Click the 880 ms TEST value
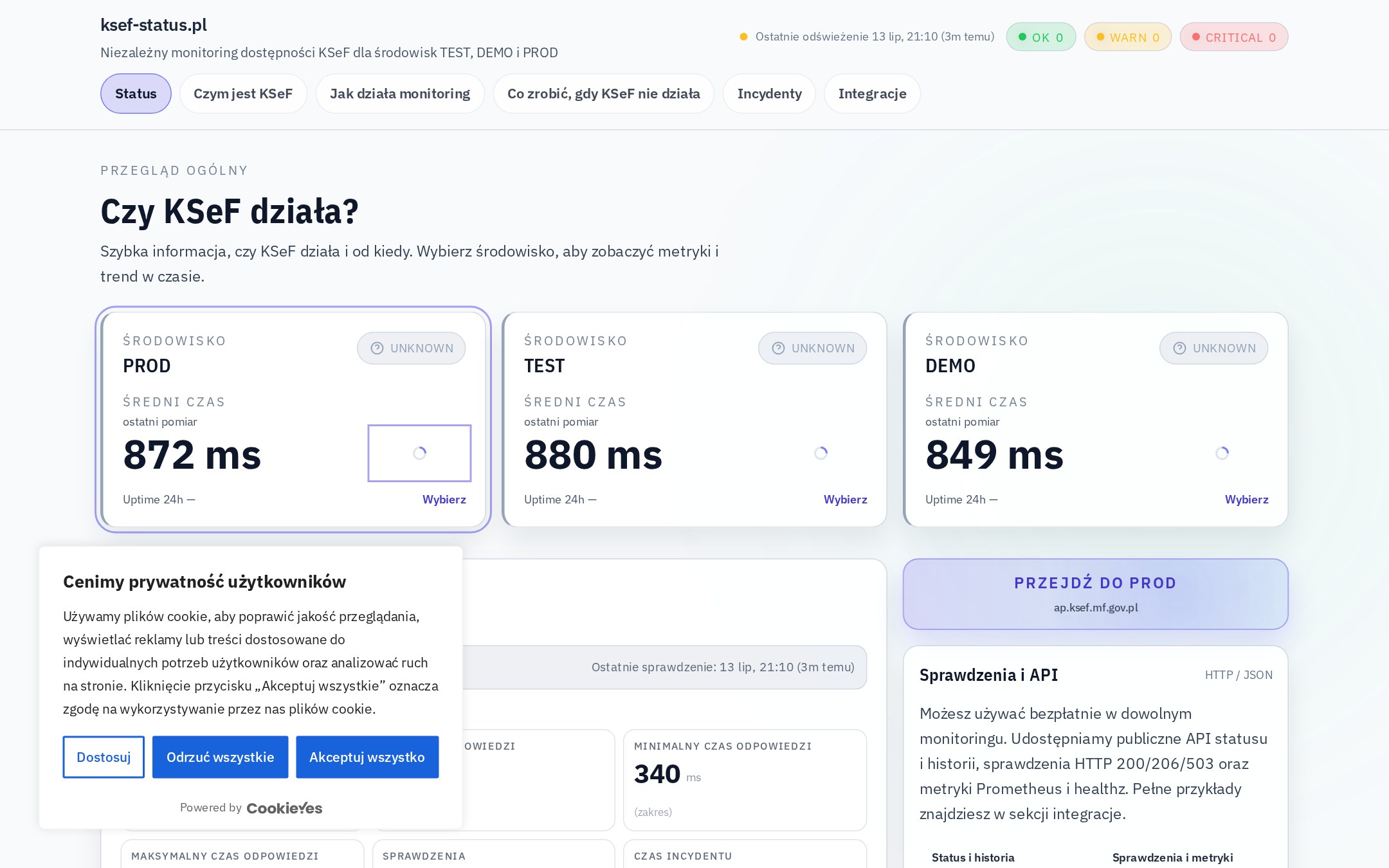The width and height of the screenshot is (1389, 868). pyautogui.click(x=594, y=455)
